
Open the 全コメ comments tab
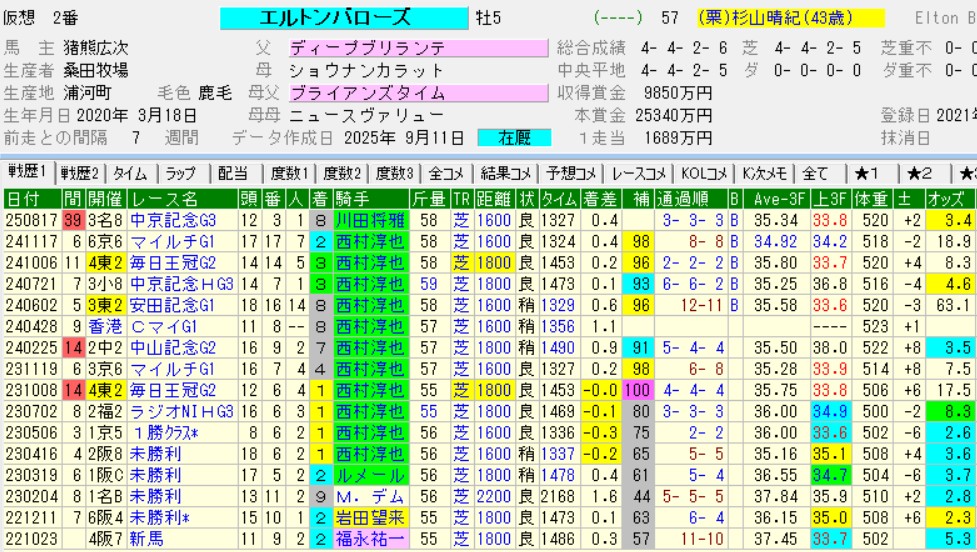439,173
